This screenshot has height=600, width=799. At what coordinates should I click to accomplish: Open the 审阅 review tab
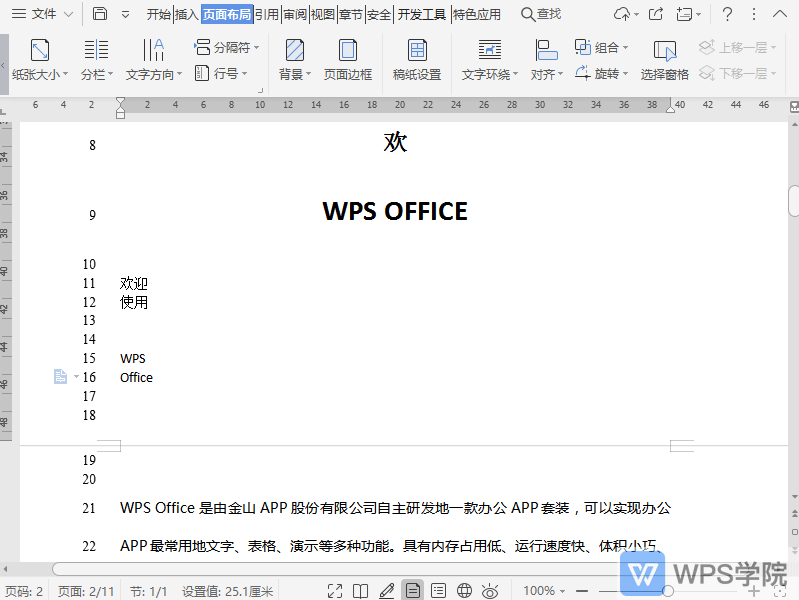point(295,14)
